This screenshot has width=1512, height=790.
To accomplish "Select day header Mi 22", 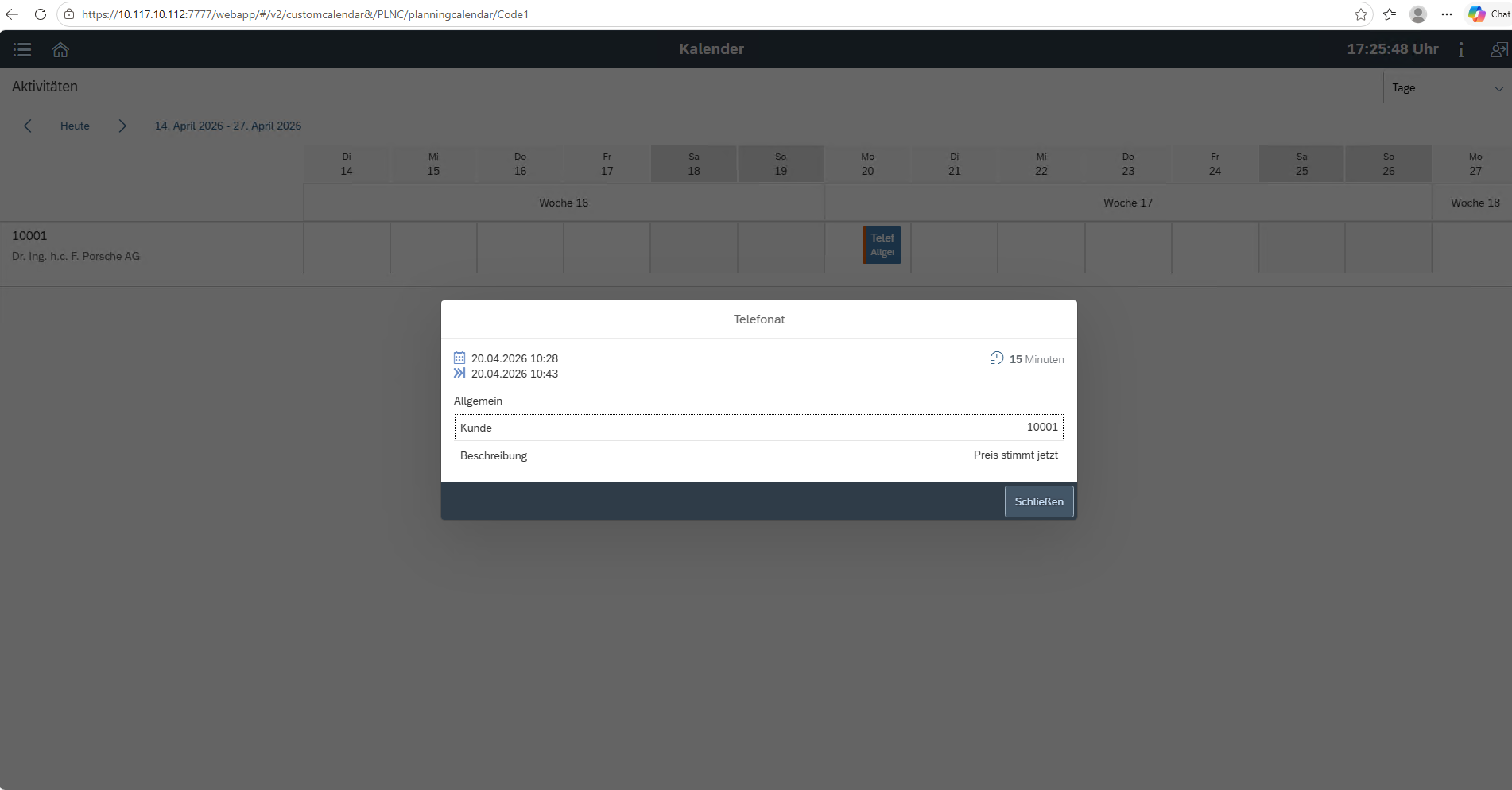I will click(1041, 164).
